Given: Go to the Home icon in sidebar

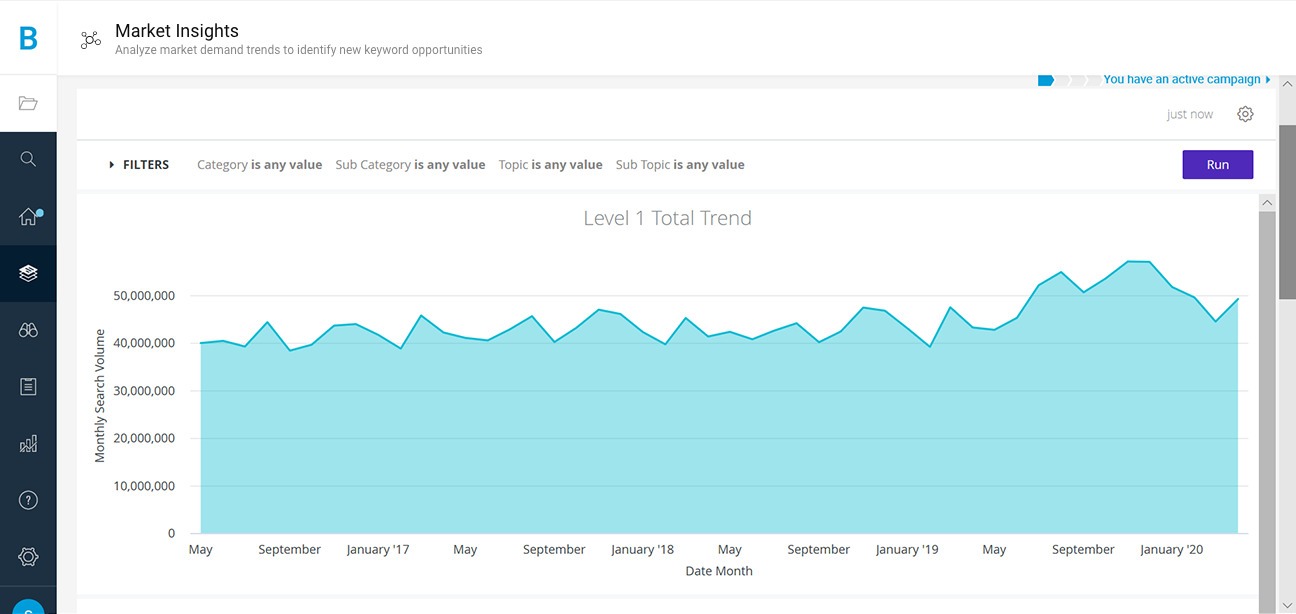Looking at the screenshot, I should pos(28,217).
